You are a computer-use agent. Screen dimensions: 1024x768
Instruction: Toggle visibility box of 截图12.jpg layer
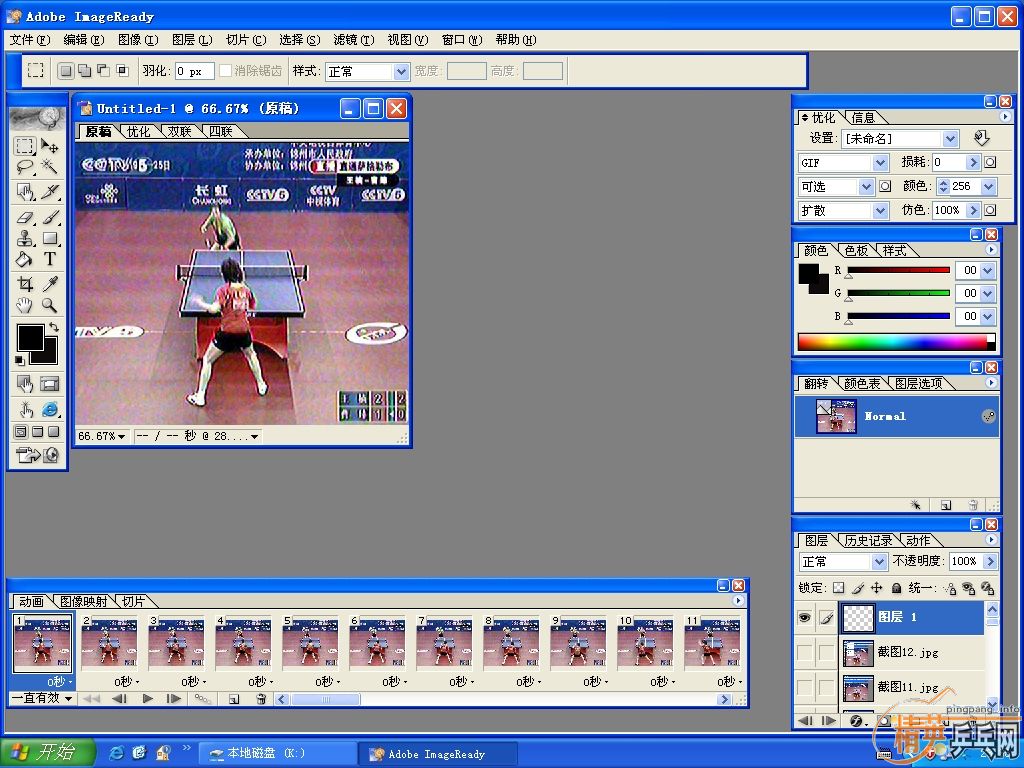click(x=805, y=652)
